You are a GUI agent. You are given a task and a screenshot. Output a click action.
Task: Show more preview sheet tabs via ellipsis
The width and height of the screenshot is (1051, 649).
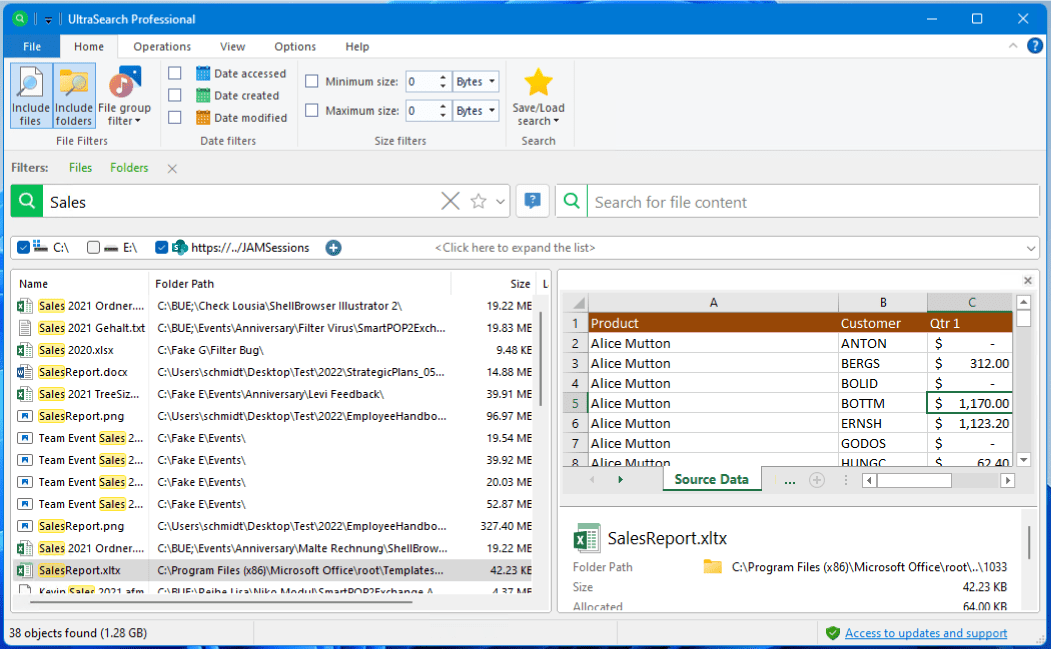[x=790, y=480]
